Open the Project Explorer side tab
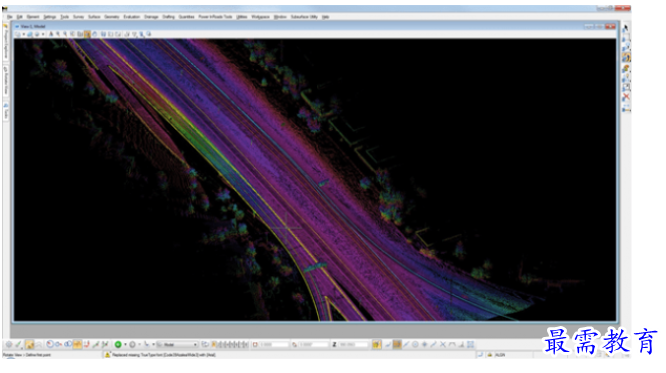The height and width of the screenshot is (373, 666). point(6,43)
